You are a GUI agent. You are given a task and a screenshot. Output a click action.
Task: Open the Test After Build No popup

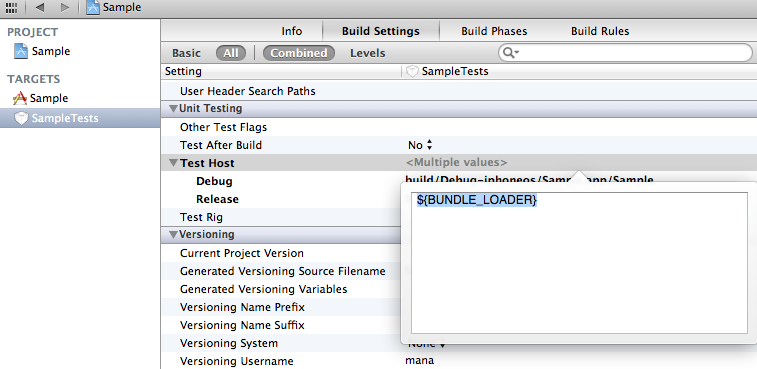tap(421, 145)
